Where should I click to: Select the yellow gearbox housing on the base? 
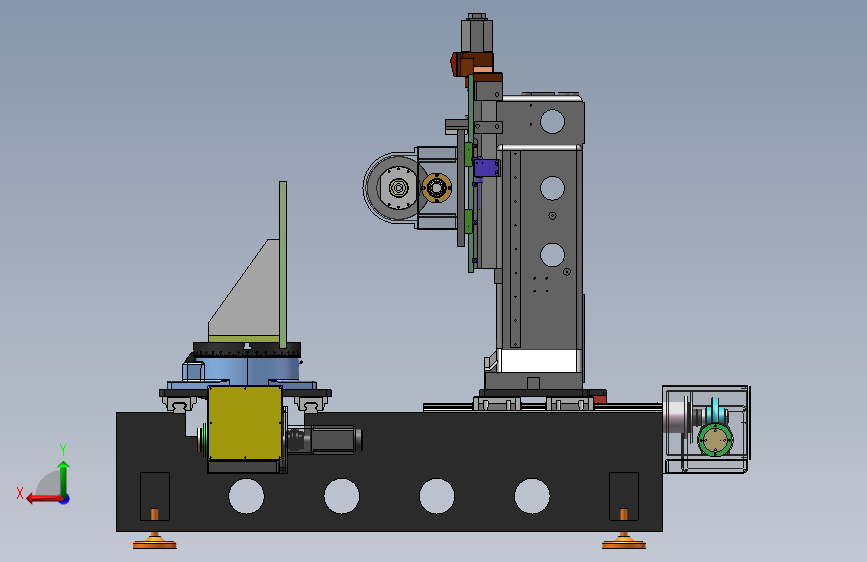coord(245,423)
